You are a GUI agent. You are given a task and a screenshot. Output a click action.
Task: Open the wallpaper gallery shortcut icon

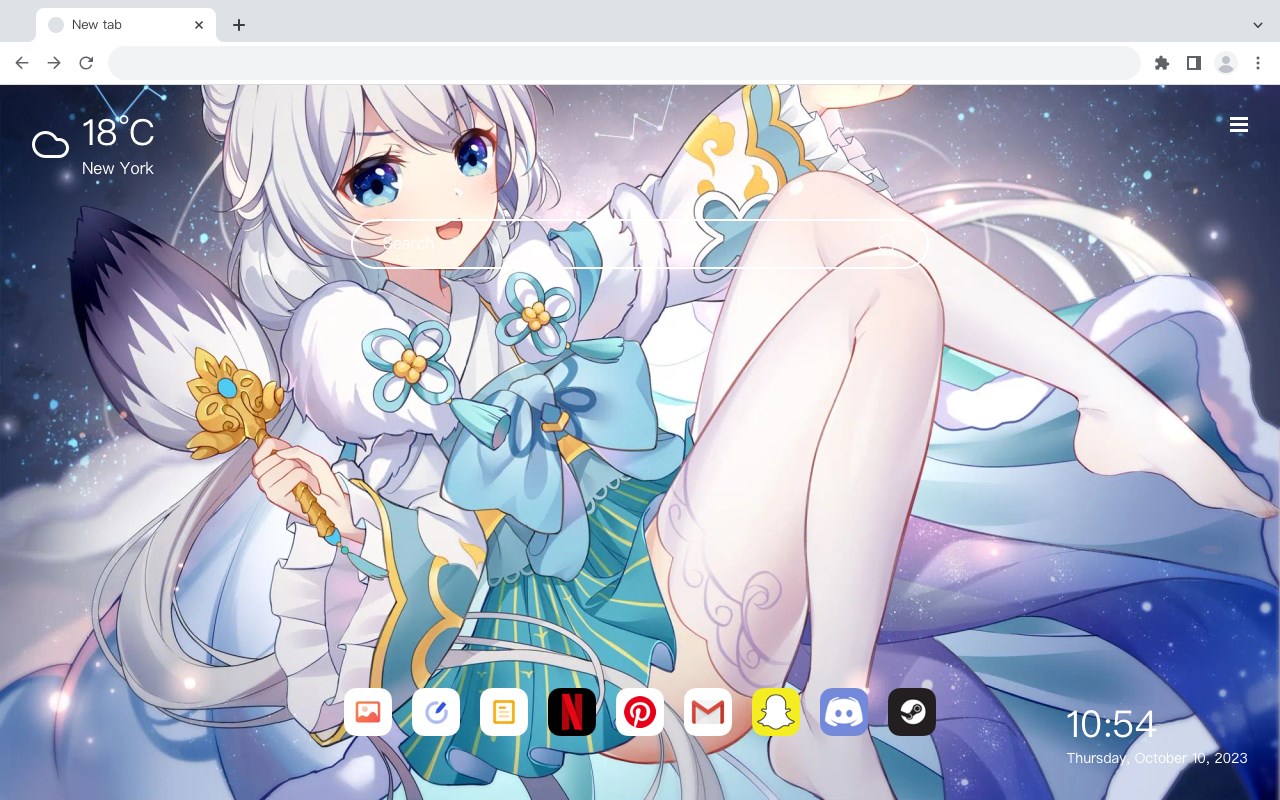(x=368, y=712)
